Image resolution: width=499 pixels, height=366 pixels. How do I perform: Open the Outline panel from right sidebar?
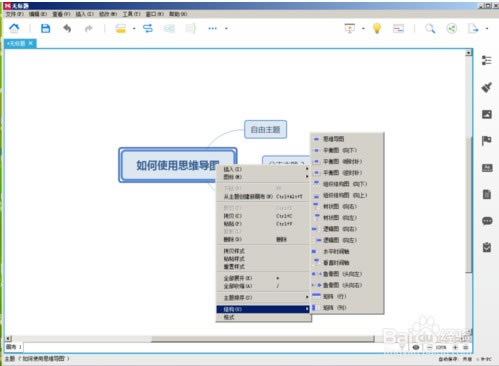pyautogui.click(x=487, y=60)
